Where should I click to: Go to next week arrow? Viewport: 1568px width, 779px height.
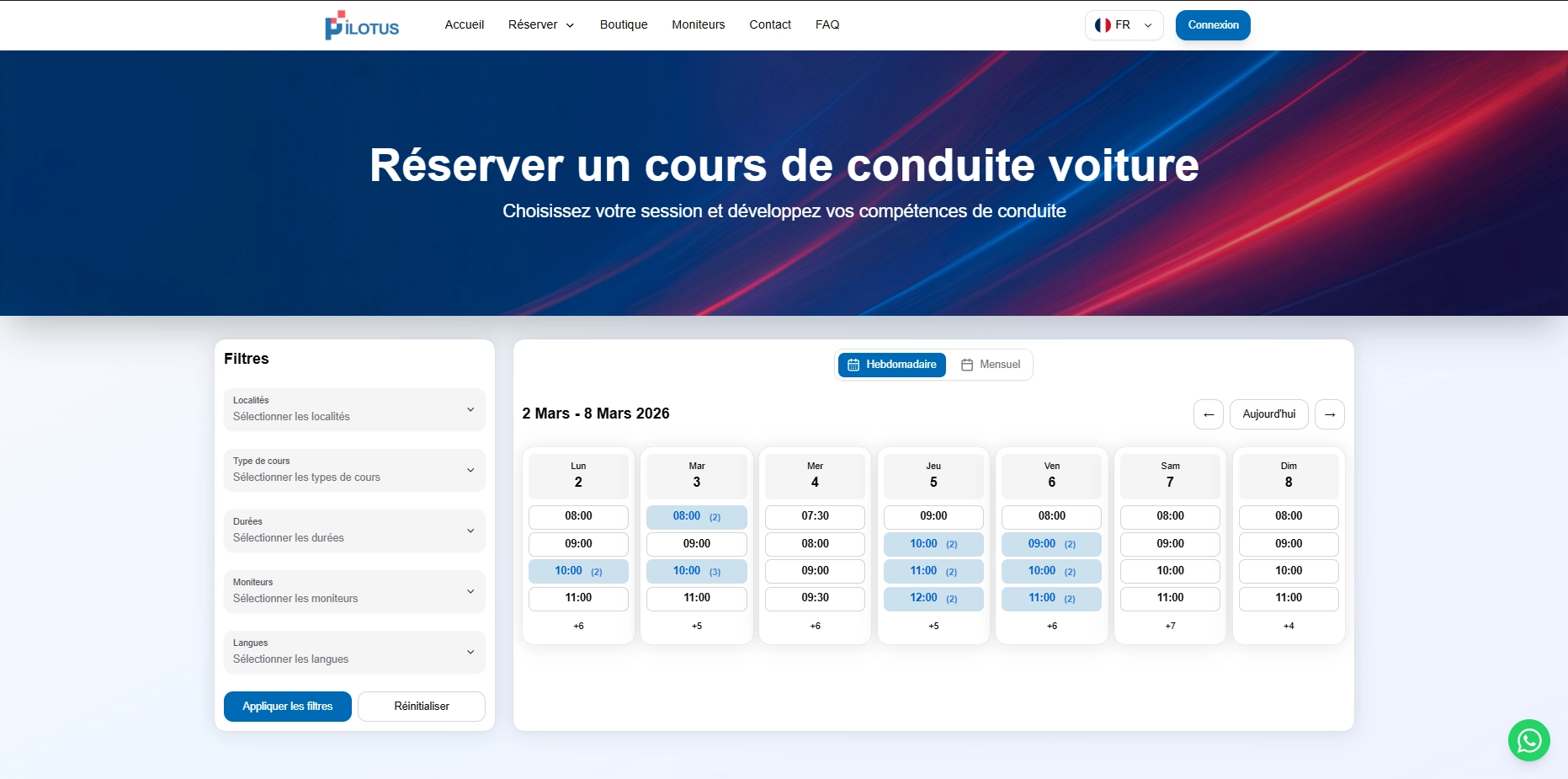pos(1330,414)
